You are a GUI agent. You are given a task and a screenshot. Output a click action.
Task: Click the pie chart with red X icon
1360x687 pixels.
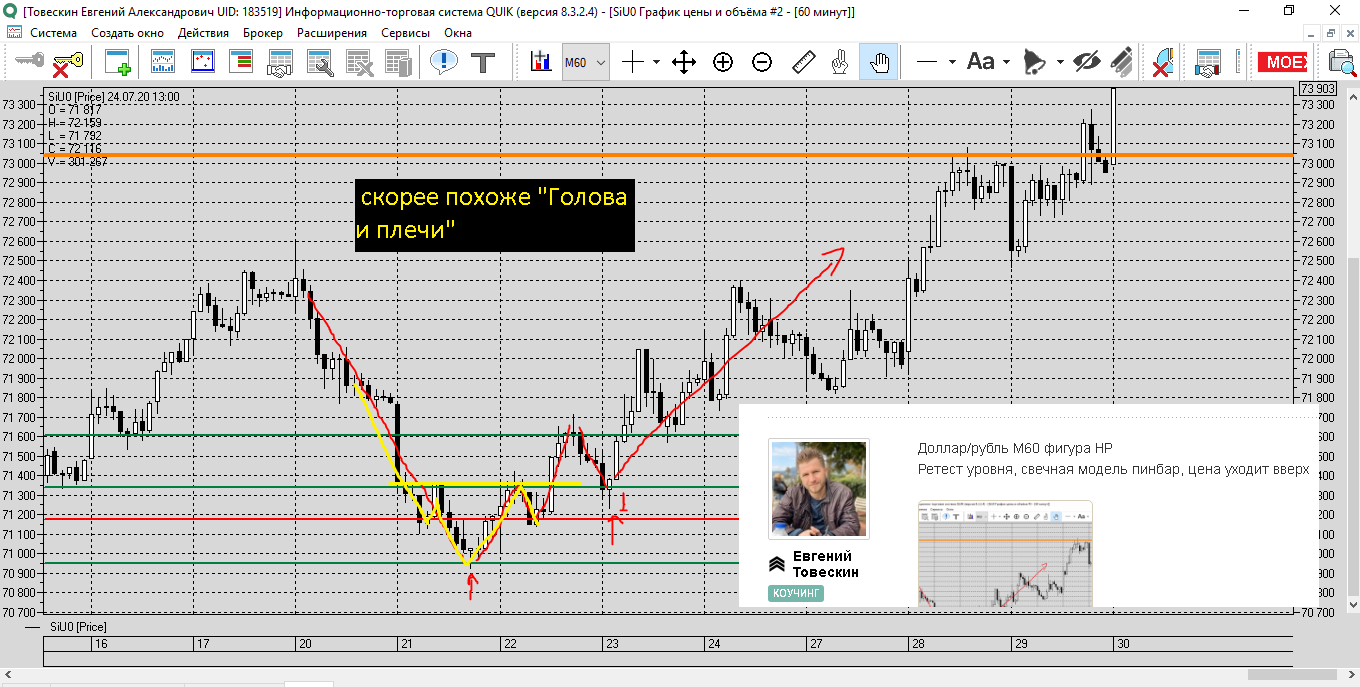coord(1163,62)
